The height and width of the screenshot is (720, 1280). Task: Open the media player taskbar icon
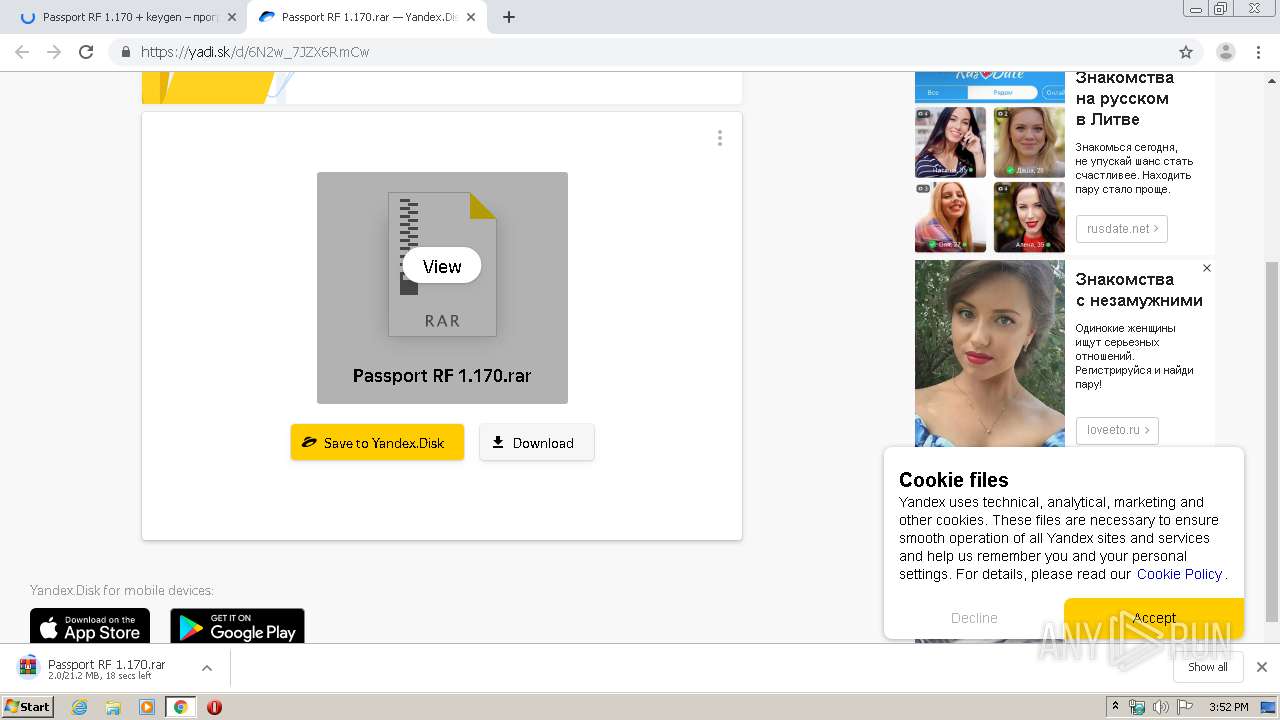point(147,707)
